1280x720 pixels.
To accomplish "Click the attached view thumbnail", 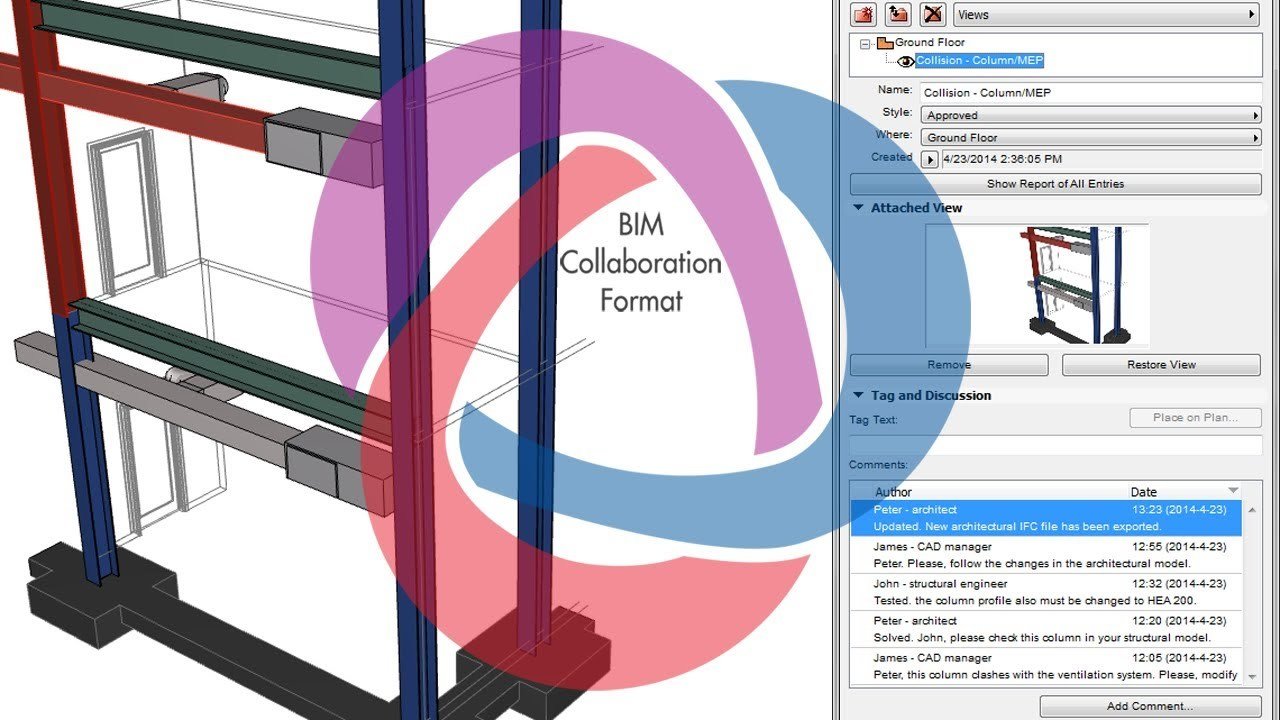I will click(1038, 285).
